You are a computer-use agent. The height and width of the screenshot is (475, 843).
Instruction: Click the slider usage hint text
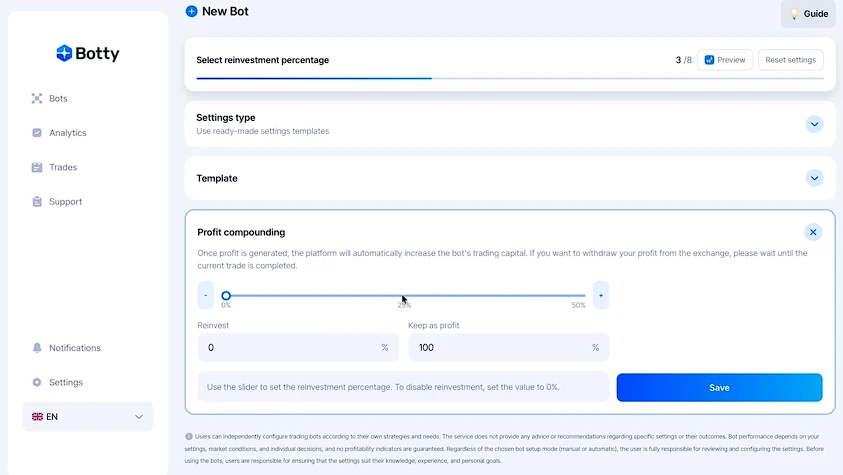coord(383,387)
